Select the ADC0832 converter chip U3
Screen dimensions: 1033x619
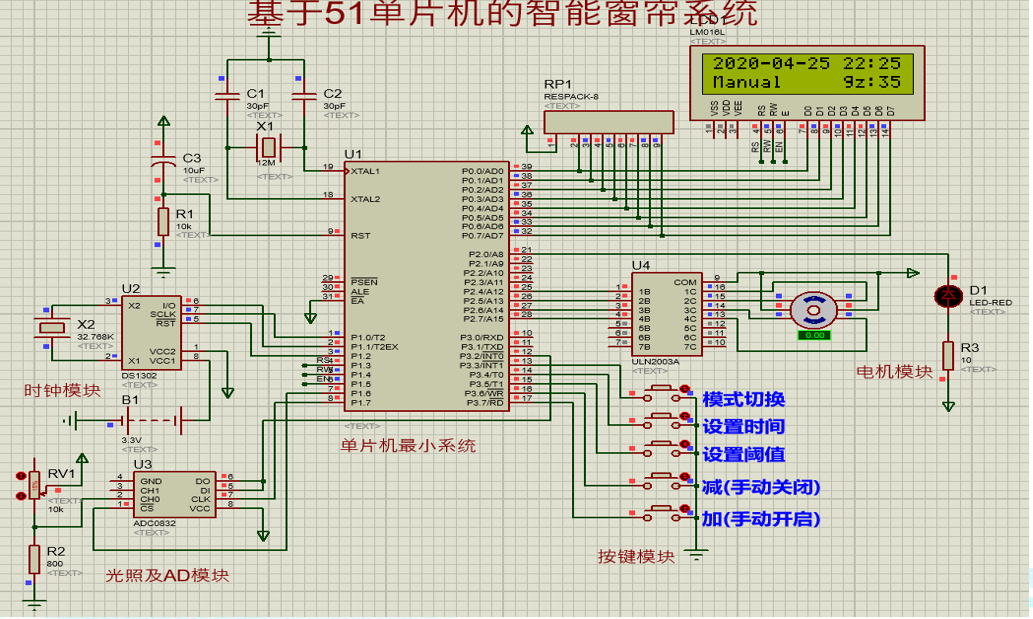pos(175,495)
